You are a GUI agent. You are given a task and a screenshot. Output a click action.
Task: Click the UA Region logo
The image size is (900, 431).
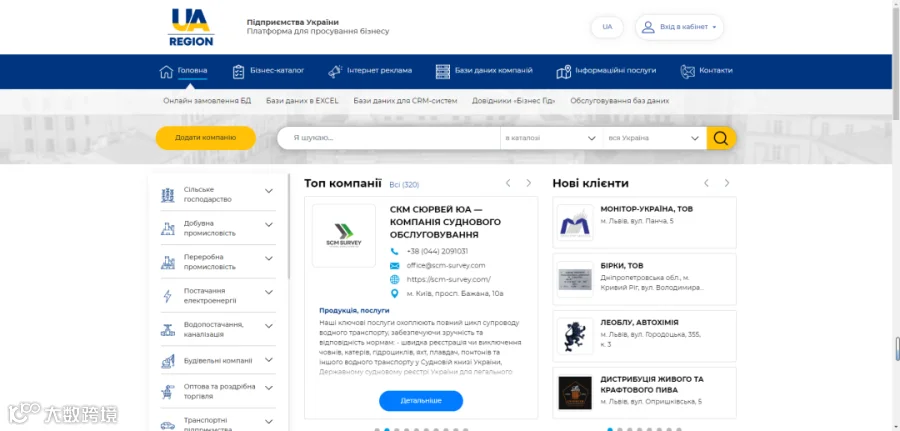pyautogui.click(x=191, y=27)
